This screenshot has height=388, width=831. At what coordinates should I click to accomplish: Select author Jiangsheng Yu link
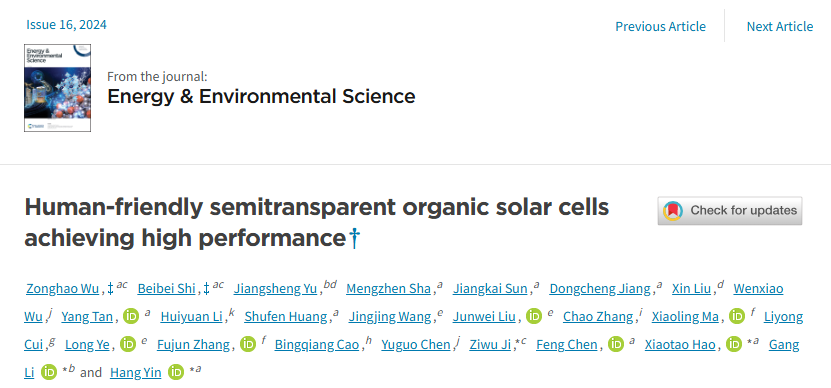coord(275,289)
